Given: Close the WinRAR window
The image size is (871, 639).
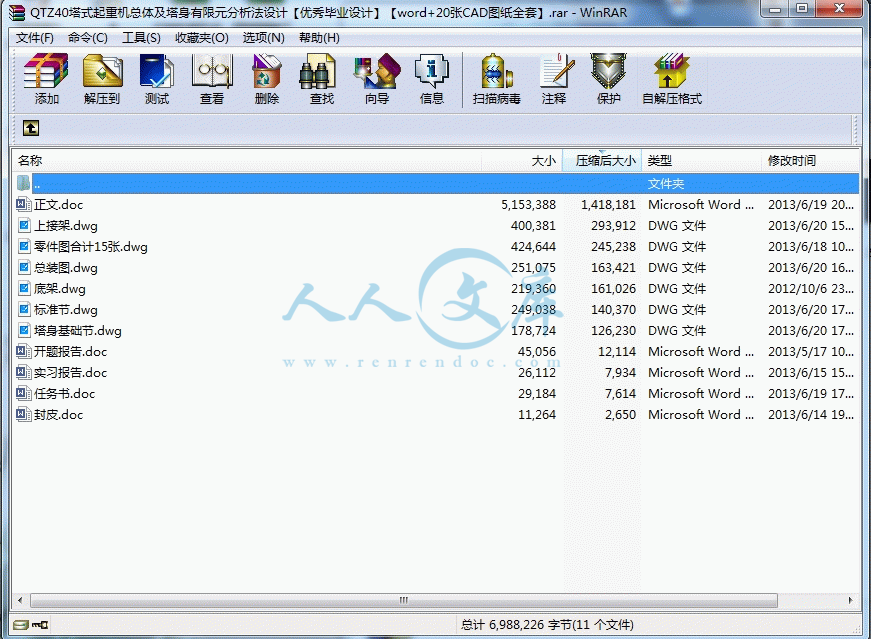Looking at the screenshot, I should 839,9.
